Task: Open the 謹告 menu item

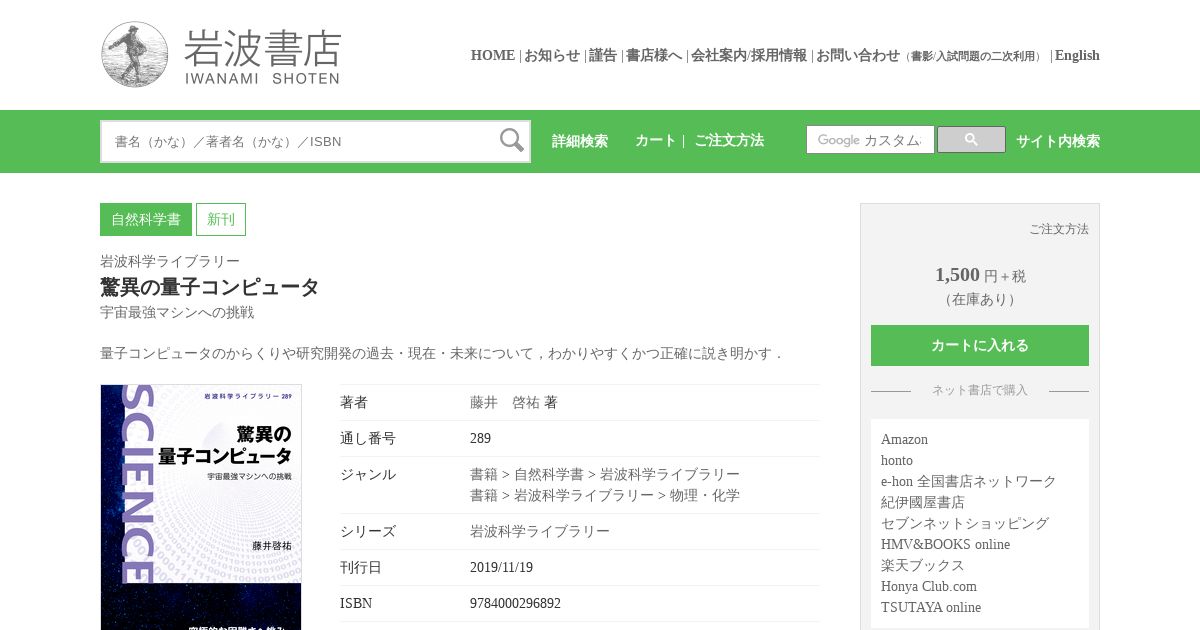Action: pyautogui.click(x=603, y=56)
